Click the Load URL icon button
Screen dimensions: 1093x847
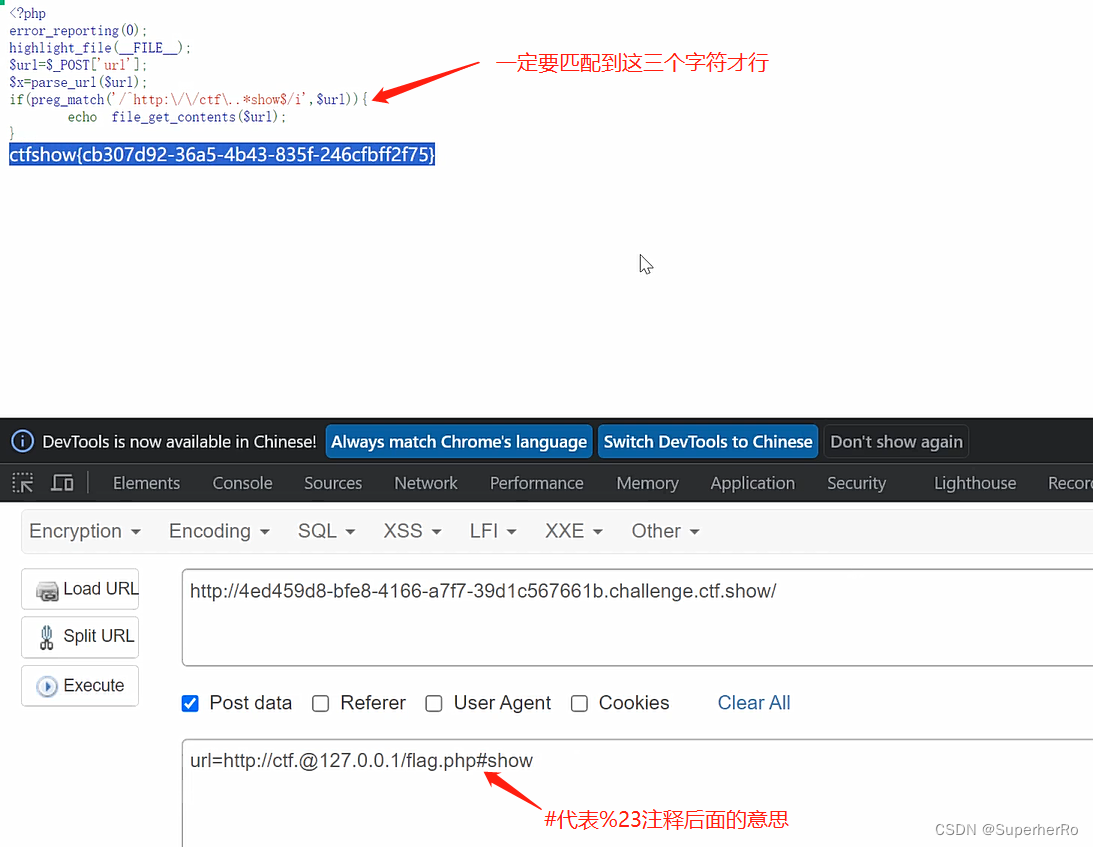coord(80,589)
